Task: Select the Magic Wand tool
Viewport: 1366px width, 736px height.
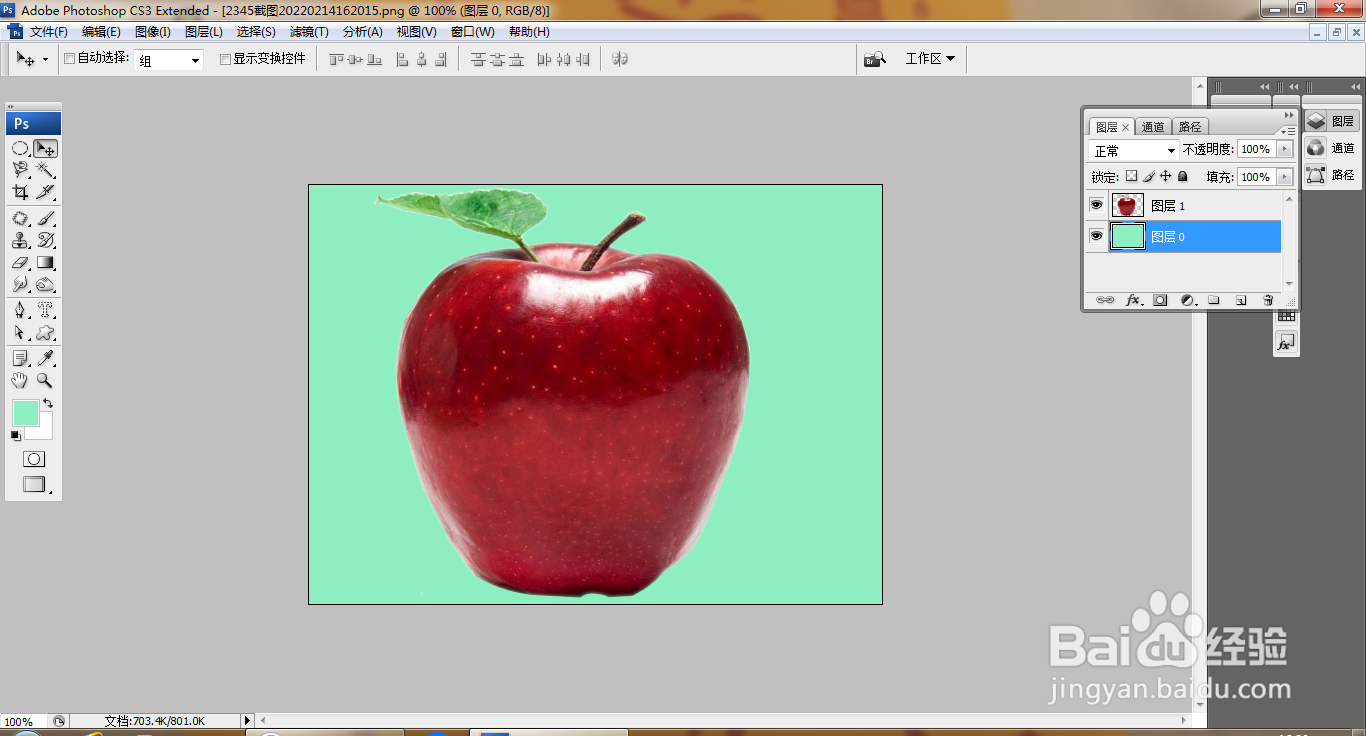Action: (45, 170)
